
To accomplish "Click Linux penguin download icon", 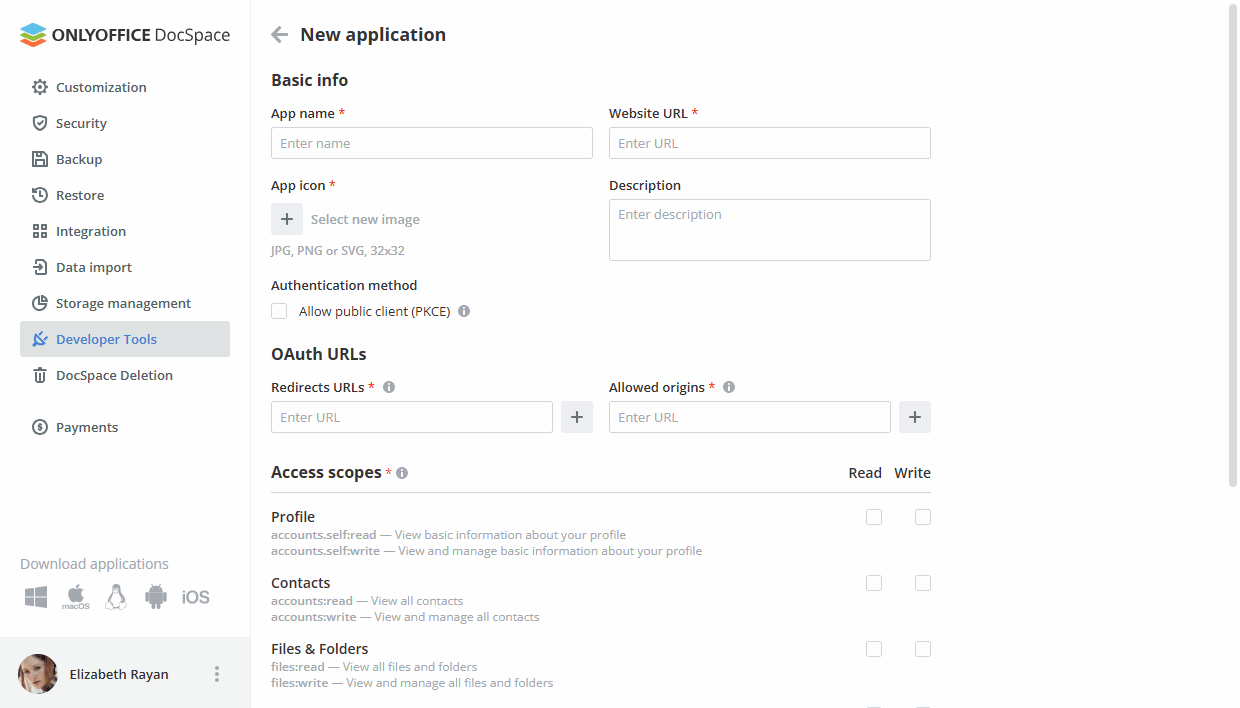I will point(116,597).
